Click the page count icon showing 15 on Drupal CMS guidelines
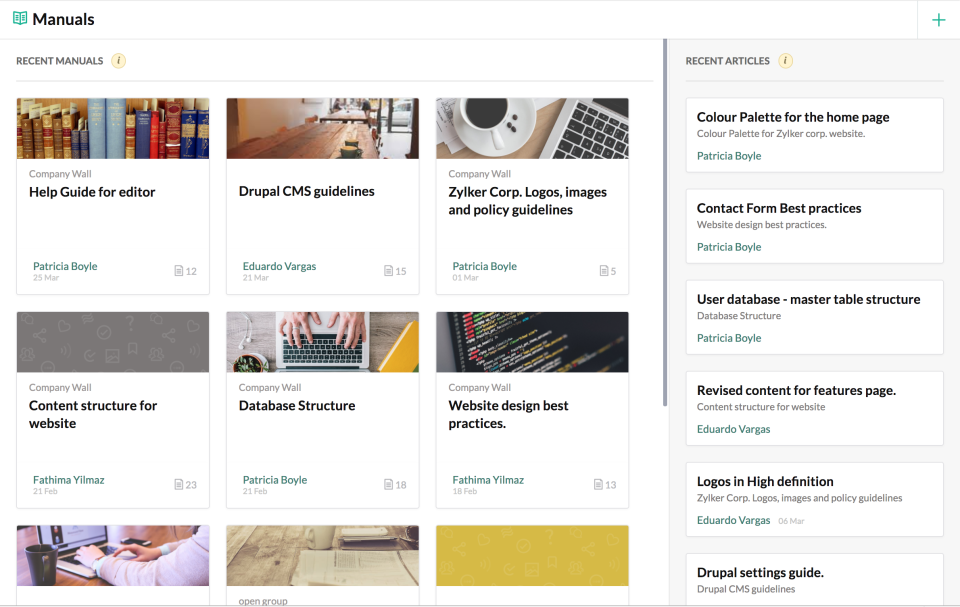This screenshot has height=607, width=960. [x=389, y=270]
